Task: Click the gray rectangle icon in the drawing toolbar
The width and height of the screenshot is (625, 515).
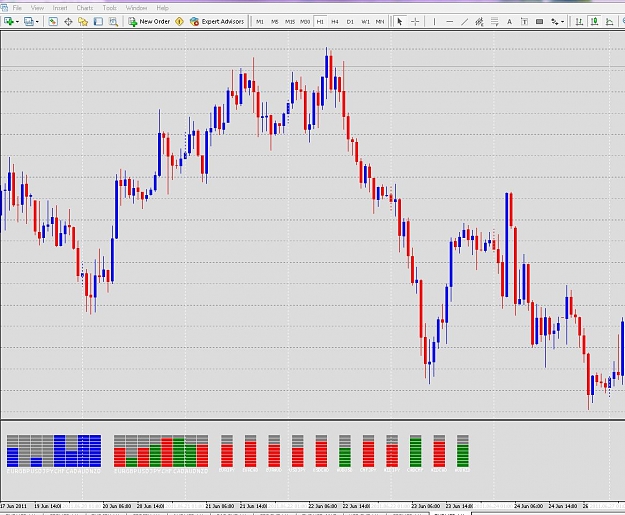Action: tap(539, 22)
